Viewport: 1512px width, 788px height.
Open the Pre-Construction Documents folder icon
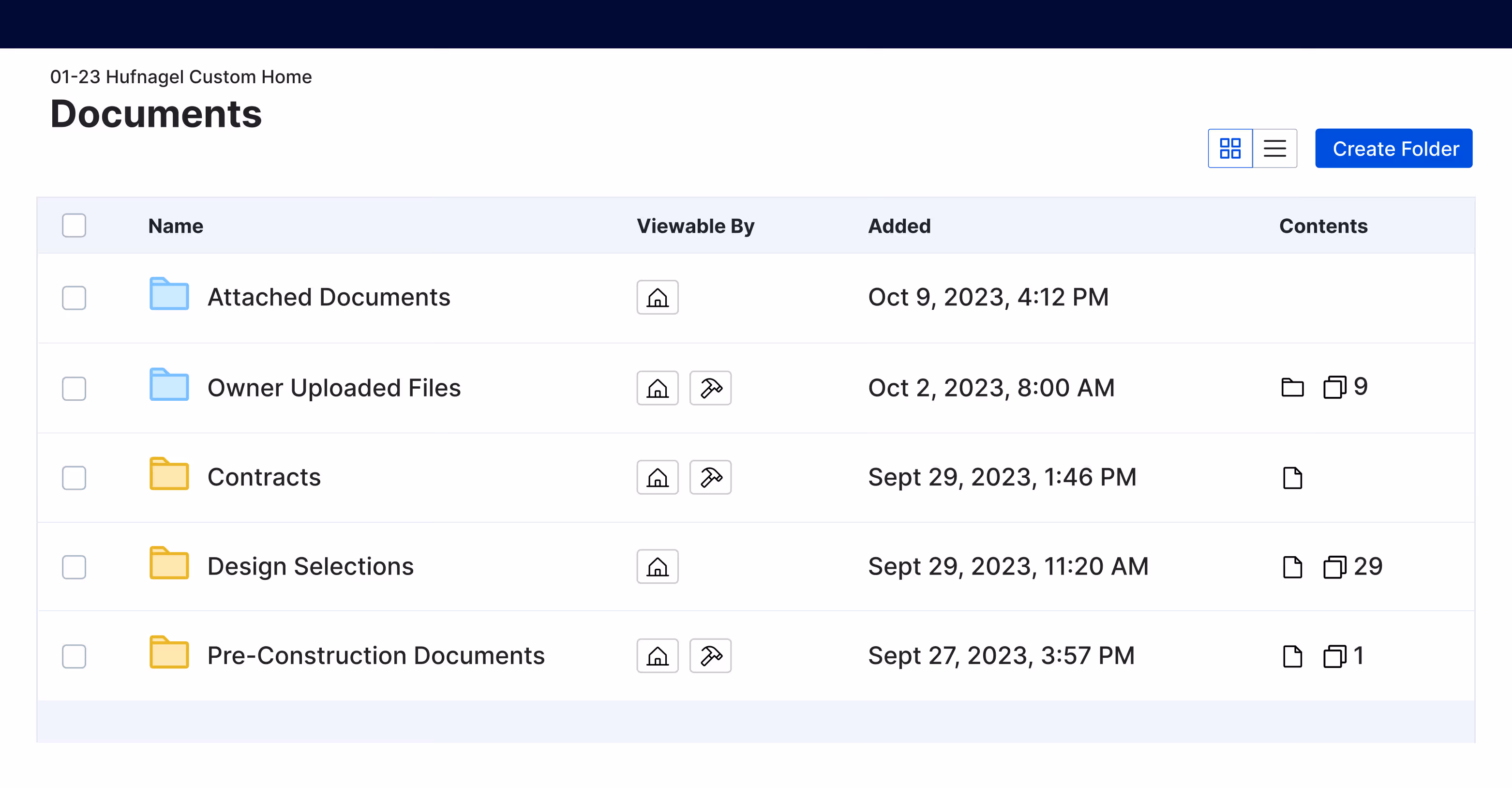tap(168, 653)
